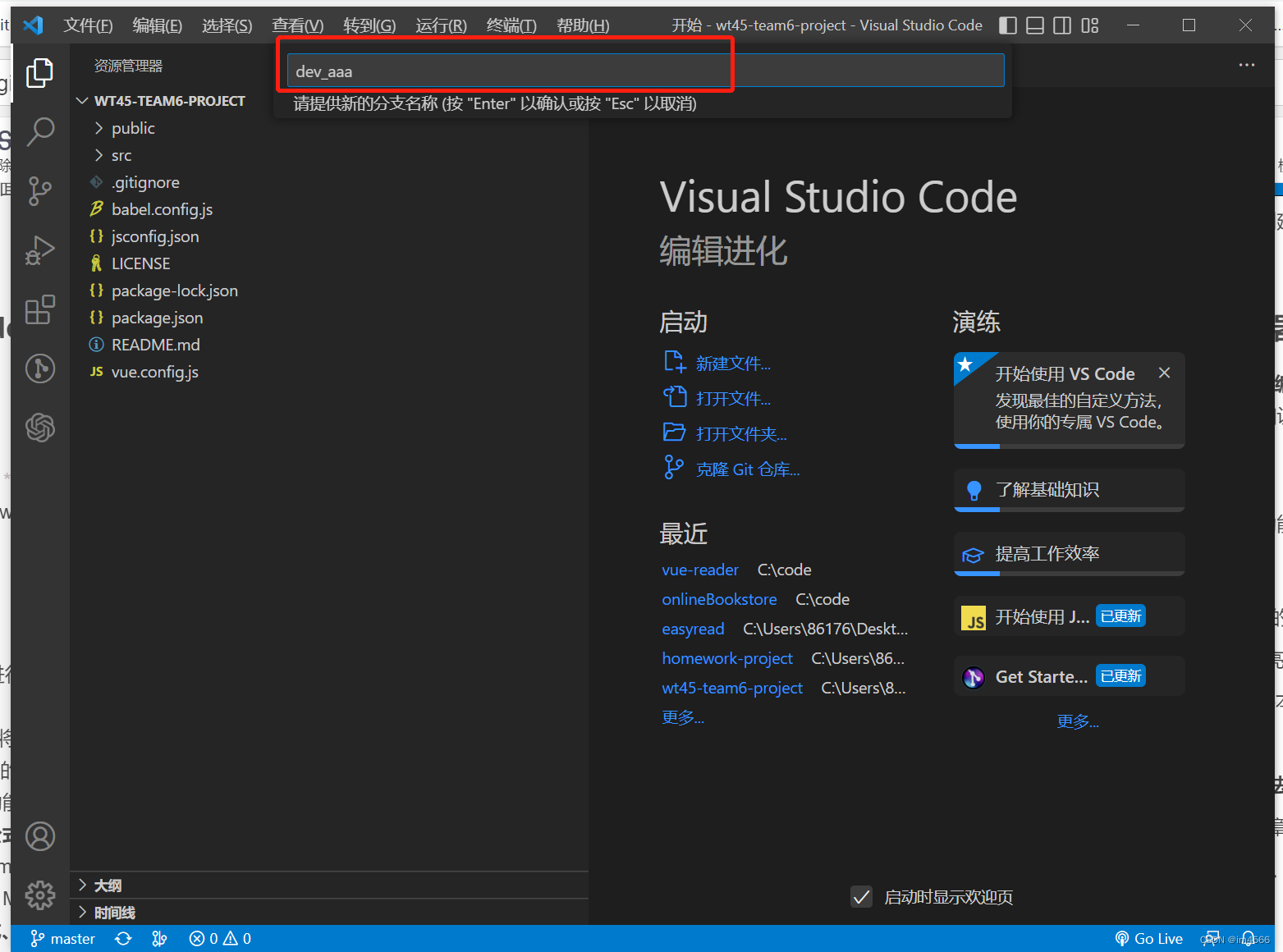Image resolution: width=1283 pixels, height=952 pixels.
Task: Open the 转到(G) menu
Action: [x=369, y=25]
